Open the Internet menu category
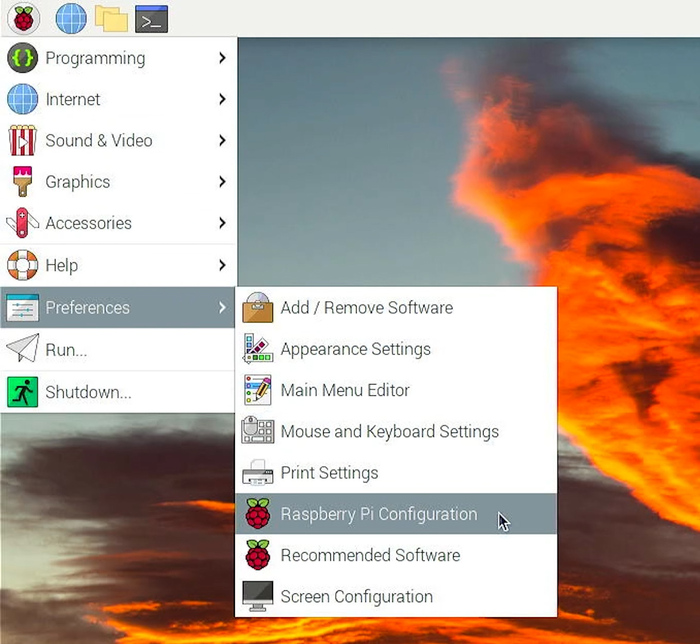 tap(118, 99)
